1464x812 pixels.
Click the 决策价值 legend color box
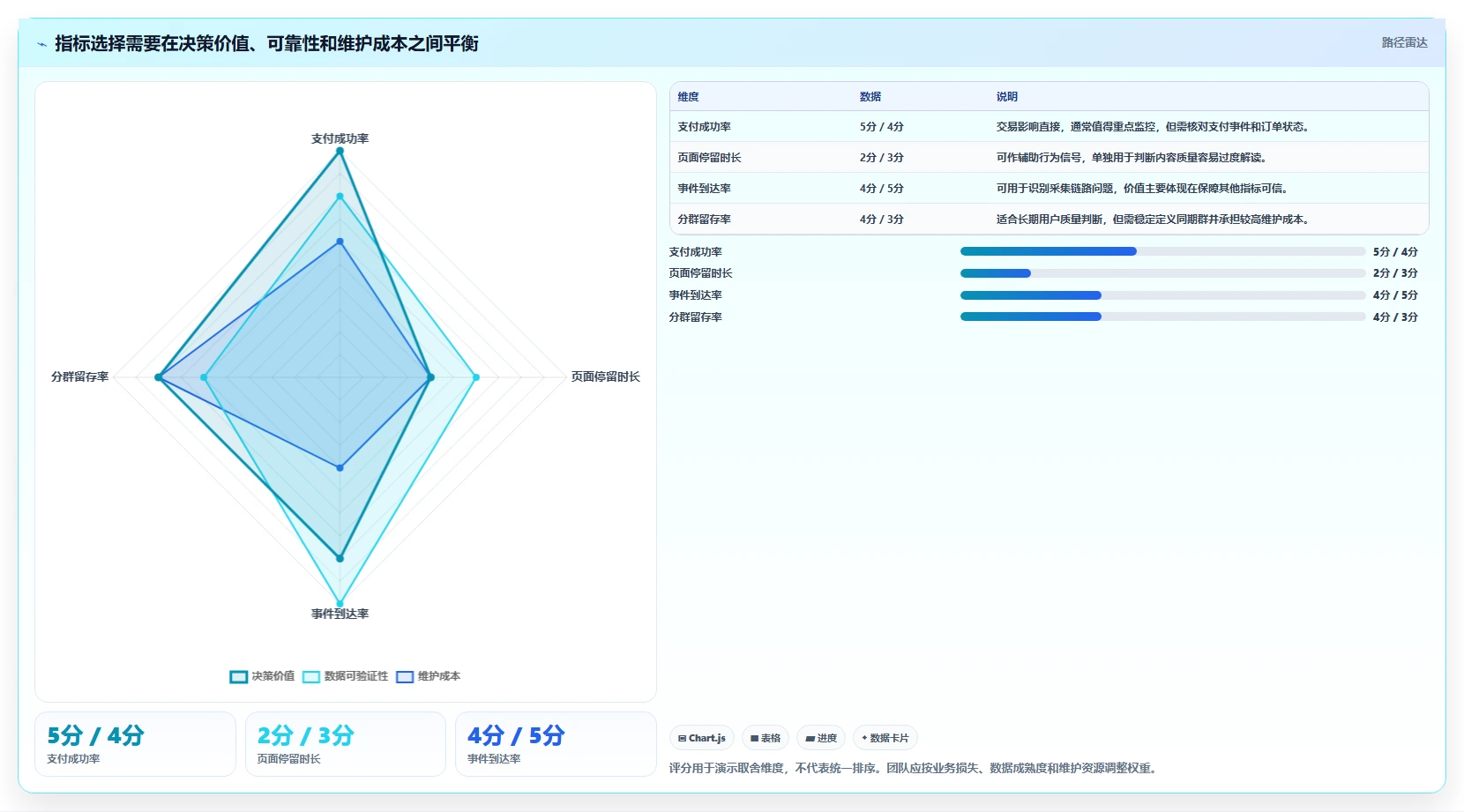coord(238,677)
